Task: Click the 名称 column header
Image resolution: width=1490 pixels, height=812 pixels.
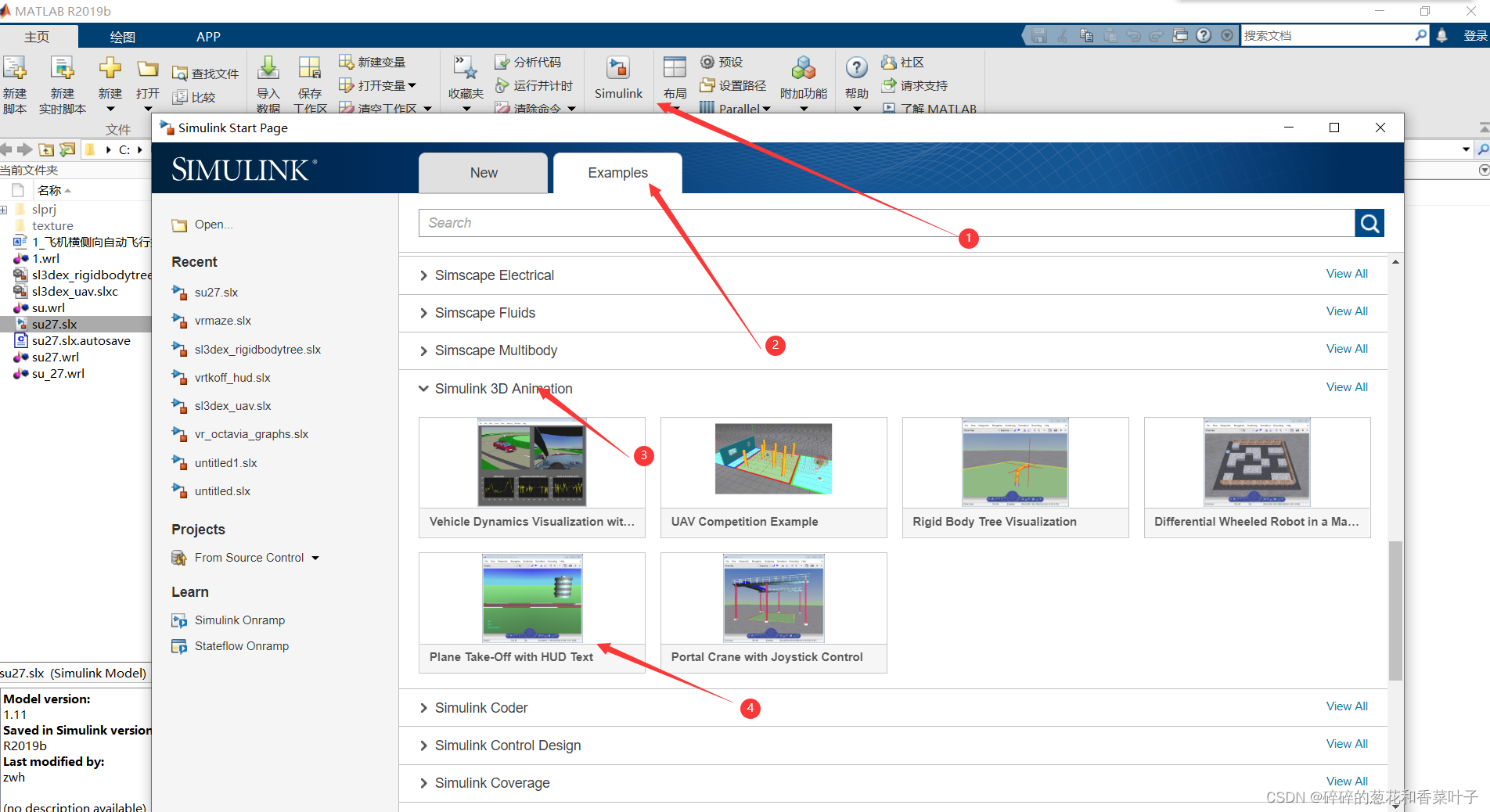Action: click(49, 190)
